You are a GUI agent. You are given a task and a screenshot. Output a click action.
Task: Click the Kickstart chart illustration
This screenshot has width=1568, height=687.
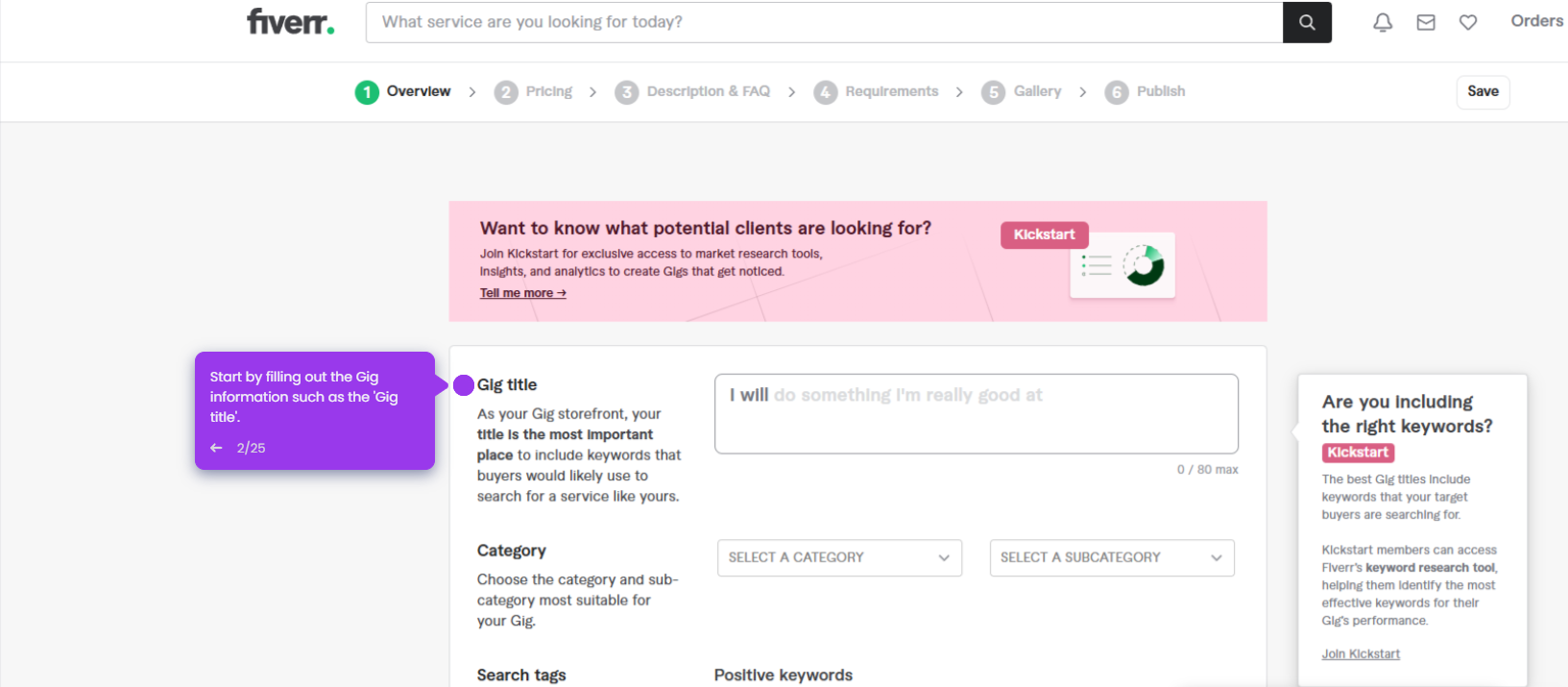click(x=1122, y=265)
